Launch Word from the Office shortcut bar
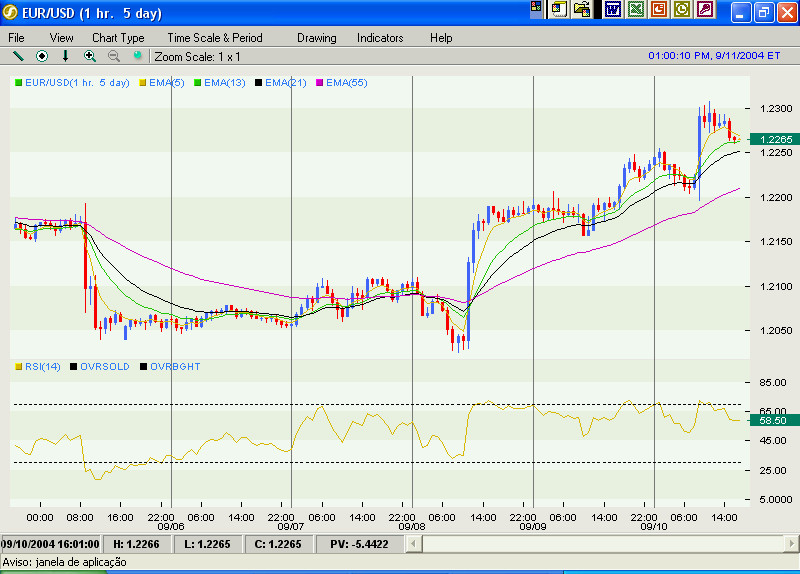 coord(612,9)
